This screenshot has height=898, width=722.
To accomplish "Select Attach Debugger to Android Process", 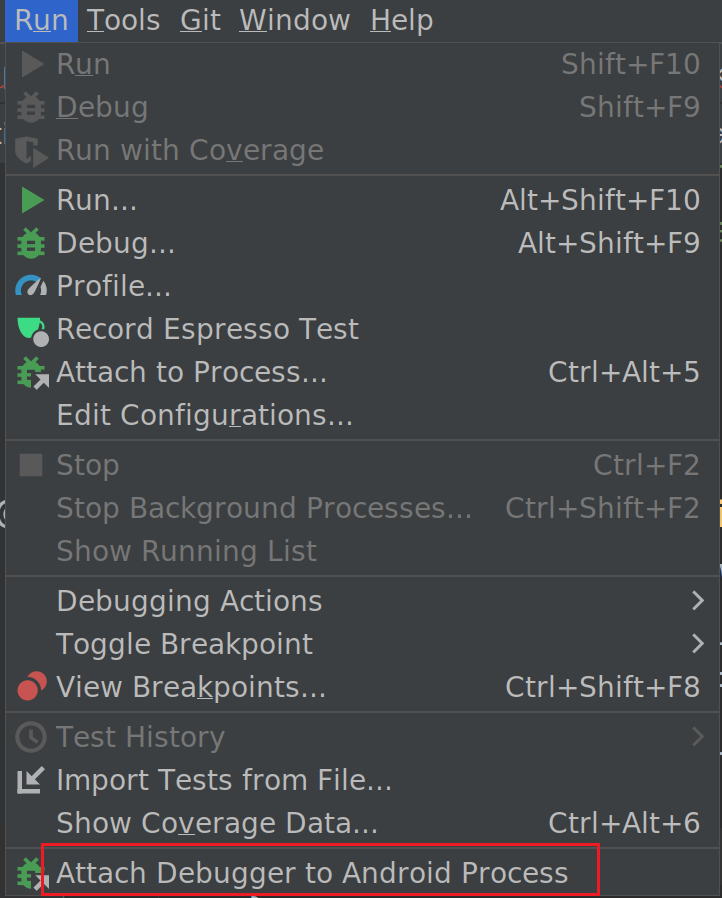I will coord(312,873).
